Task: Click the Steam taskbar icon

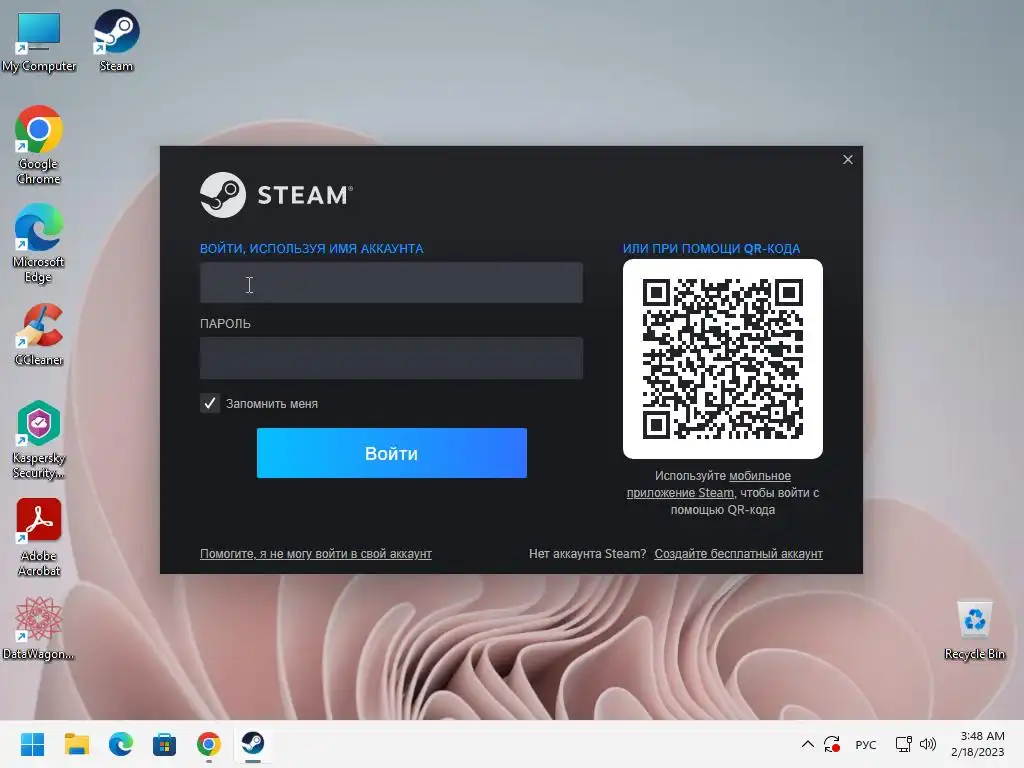Action: click(253, 744)
